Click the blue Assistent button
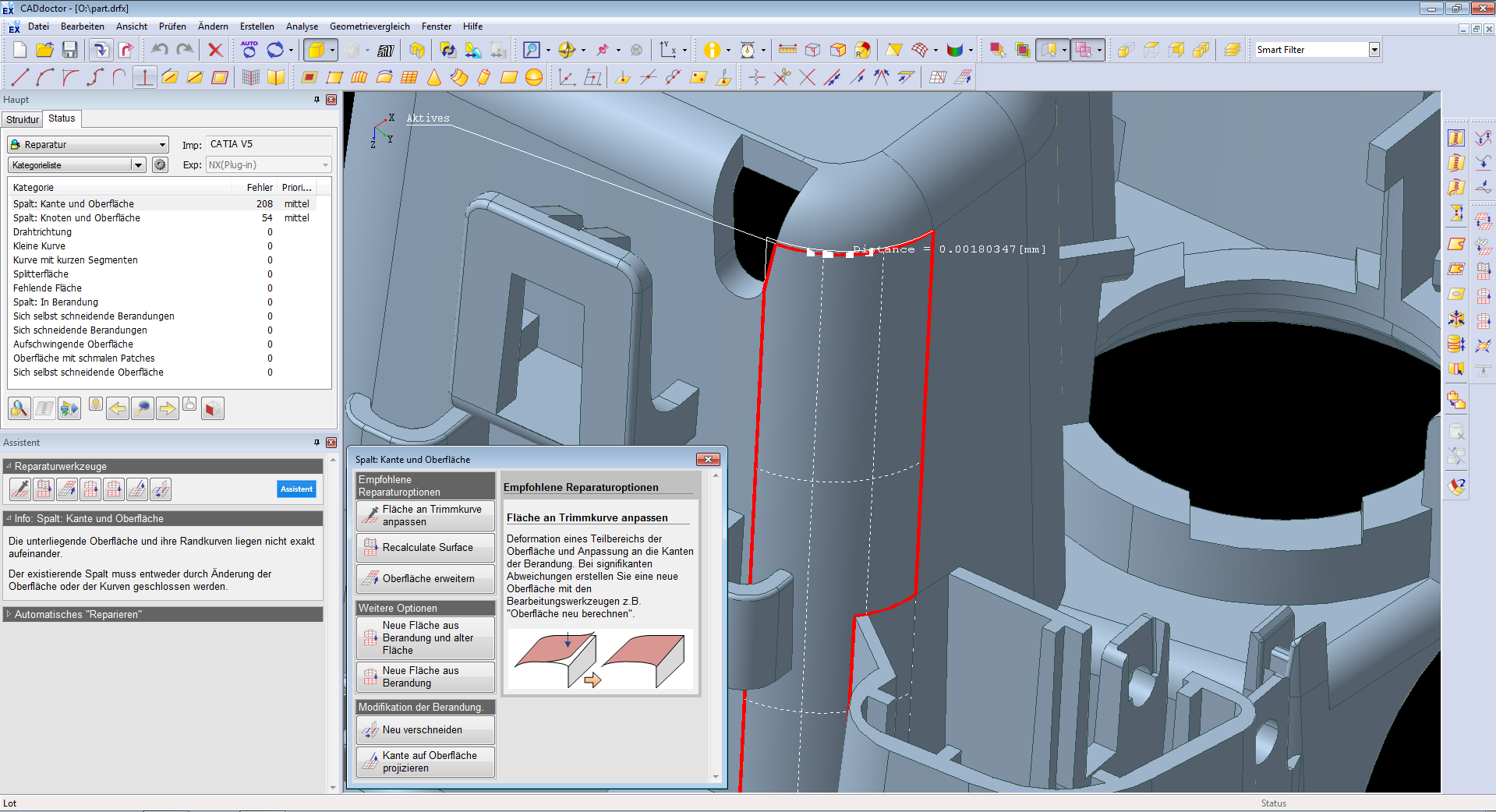This screenshot has height=812, width=1496. click(x=296, y=489)
